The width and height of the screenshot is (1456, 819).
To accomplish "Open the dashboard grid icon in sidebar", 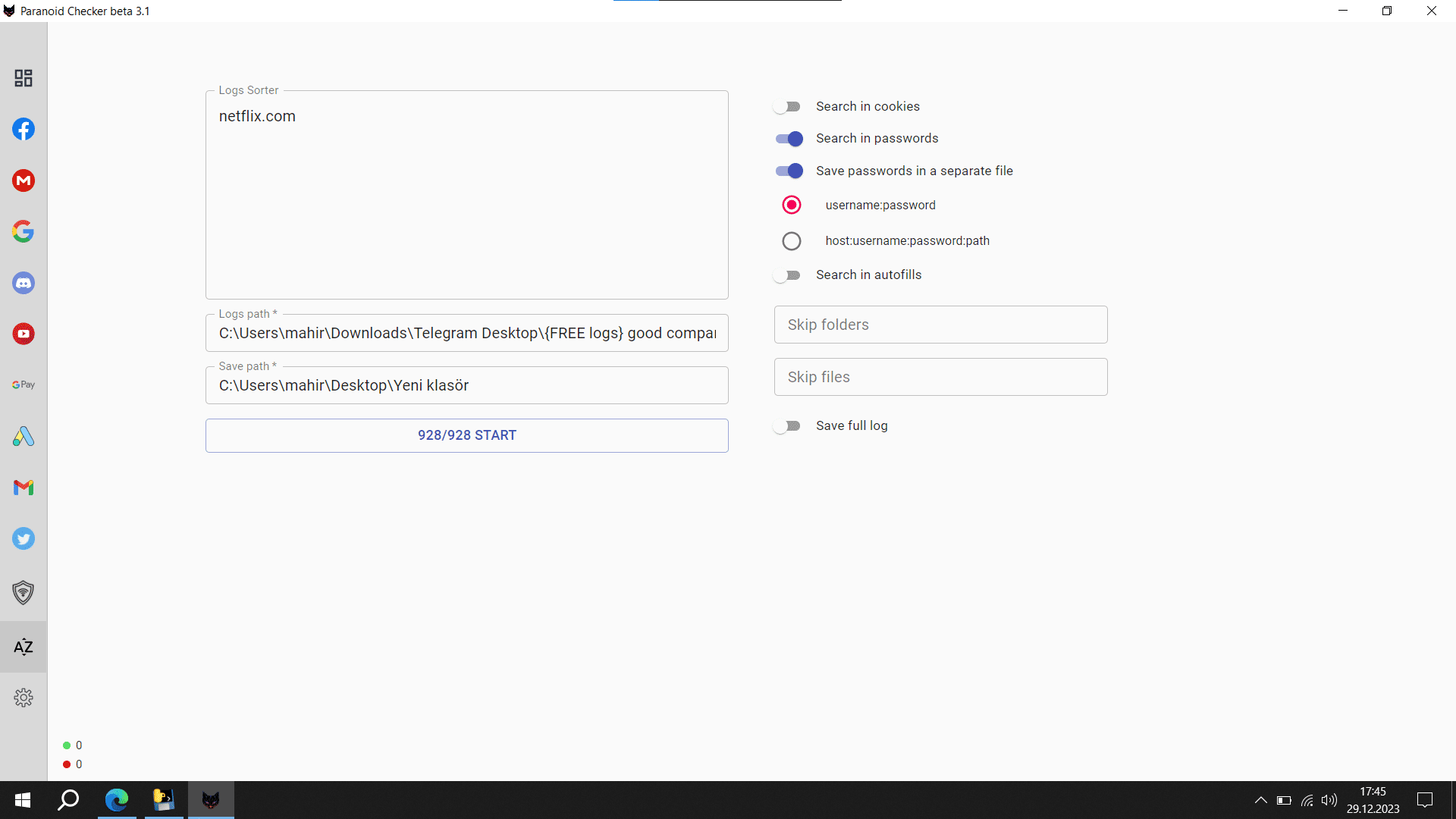I will coord(24,78).
